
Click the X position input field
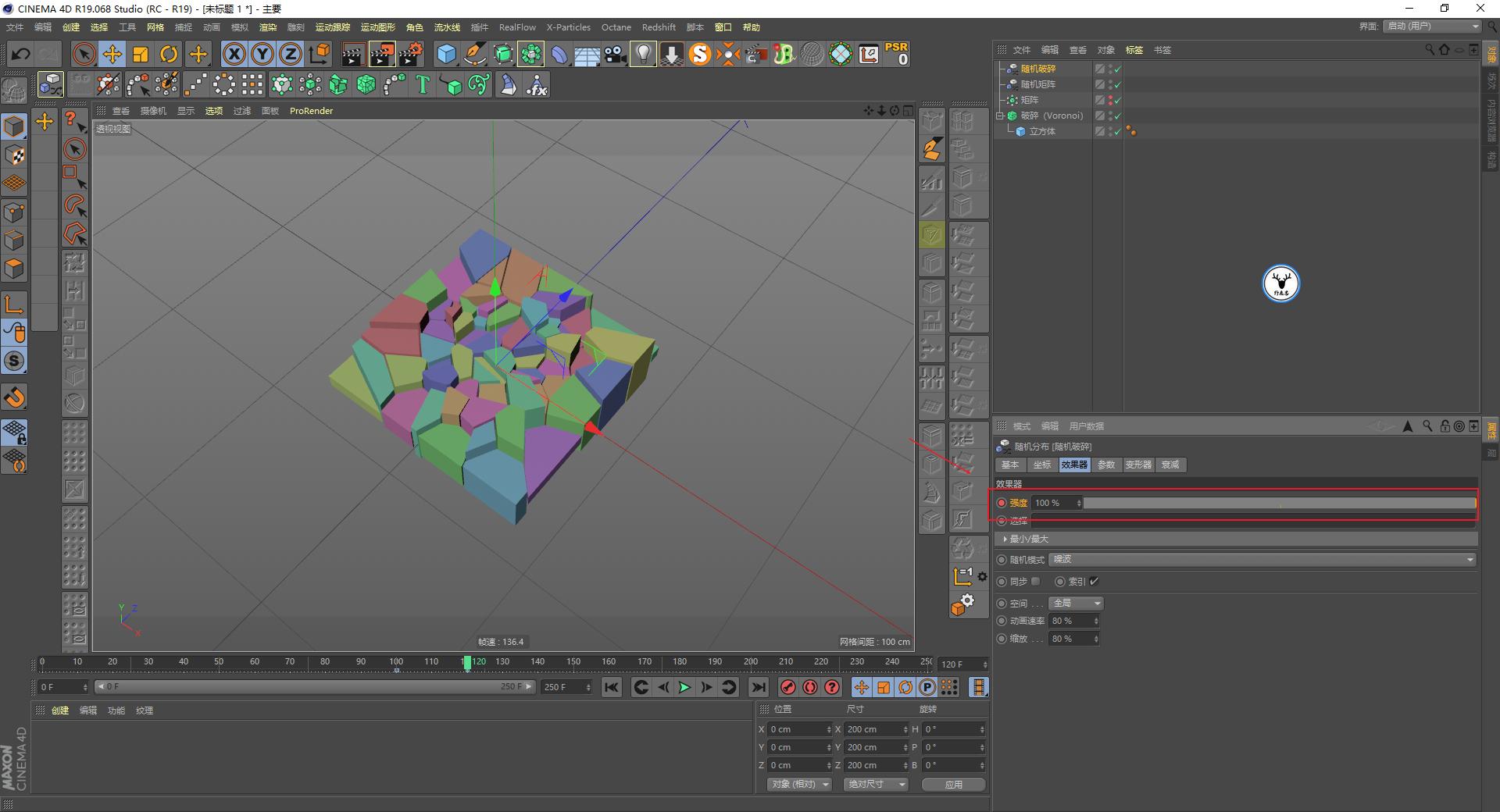coord(797,728)
